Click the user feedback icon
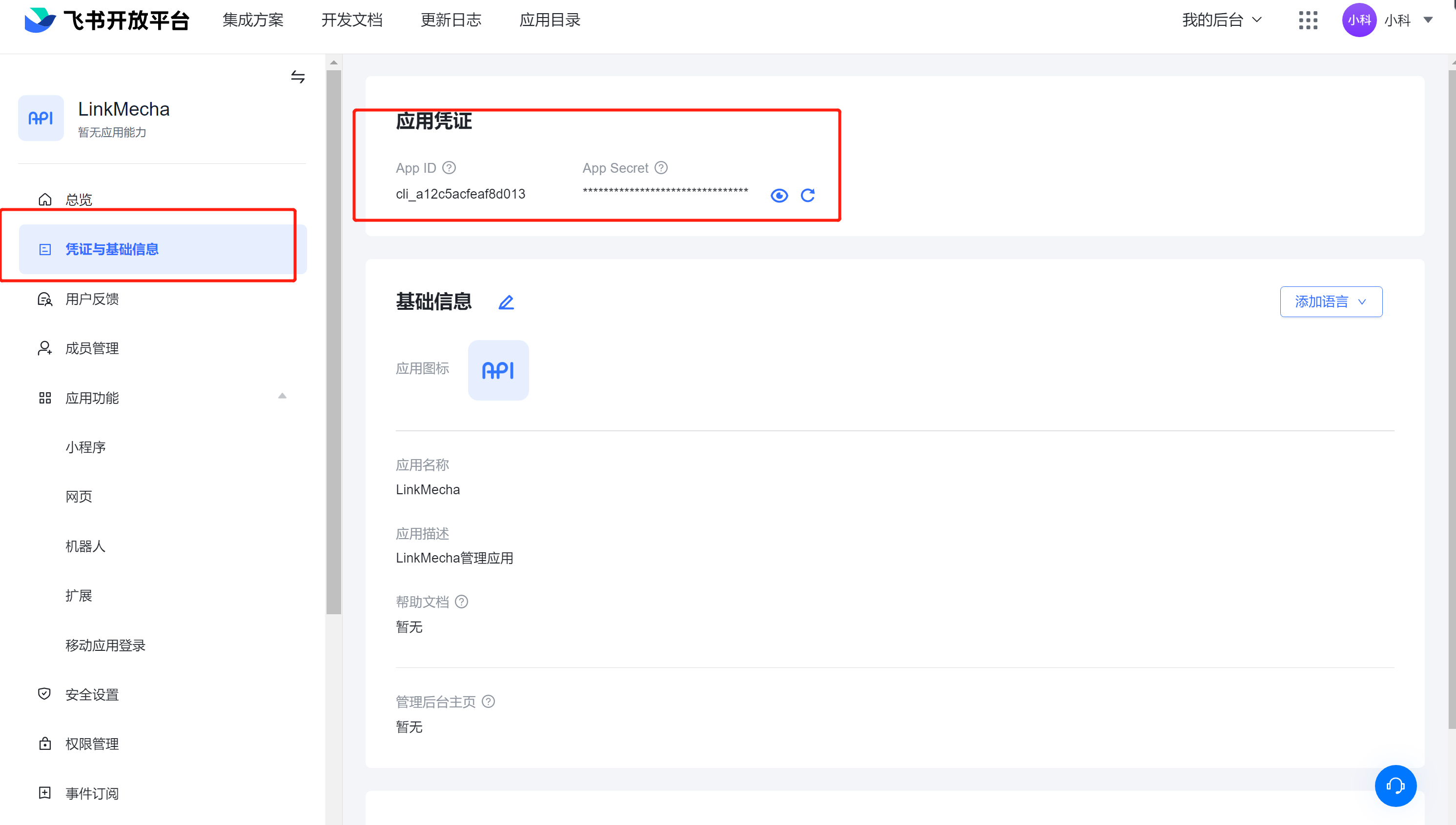The height and width of the screenshot is (825, 1456). tap(45, 299)
